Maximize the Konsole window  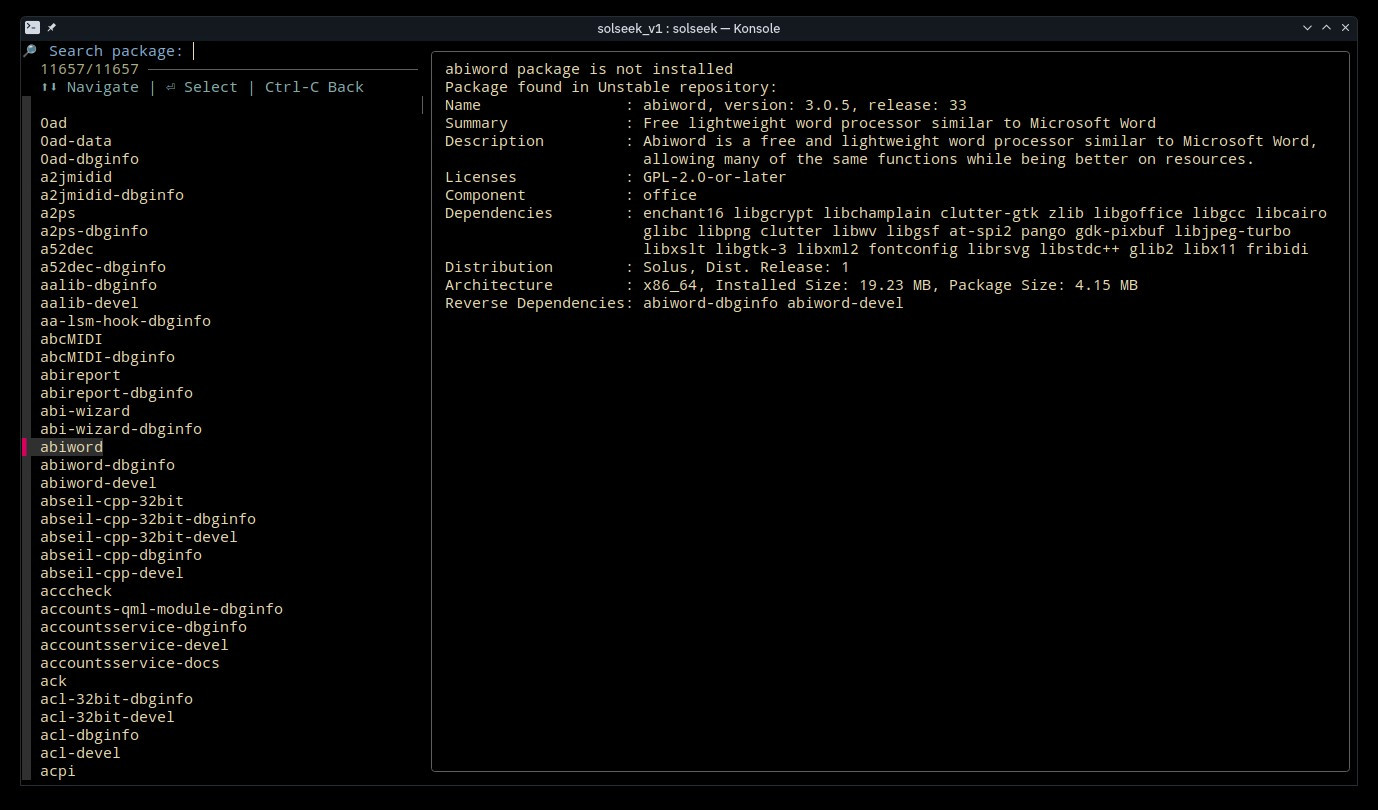point(1327,28)
